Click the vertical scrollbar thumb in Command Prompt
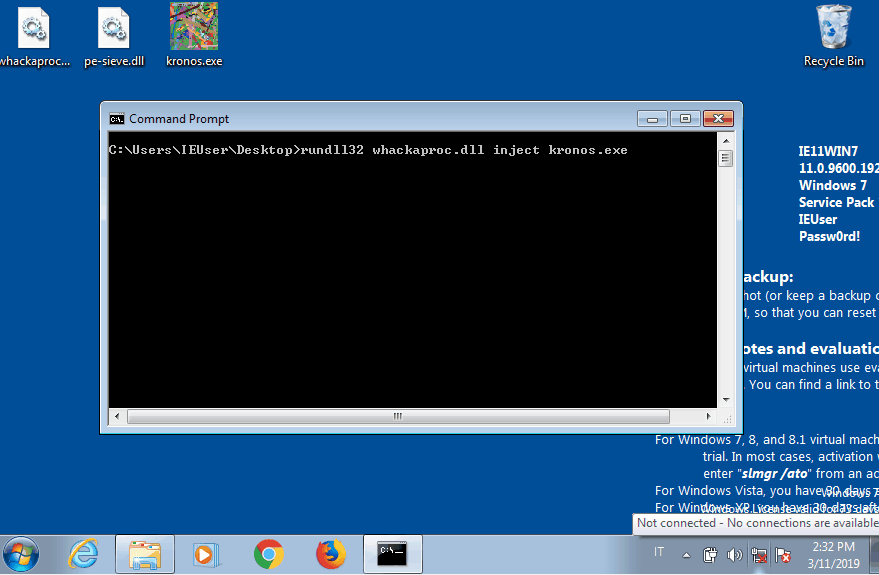 pos(726,159)
